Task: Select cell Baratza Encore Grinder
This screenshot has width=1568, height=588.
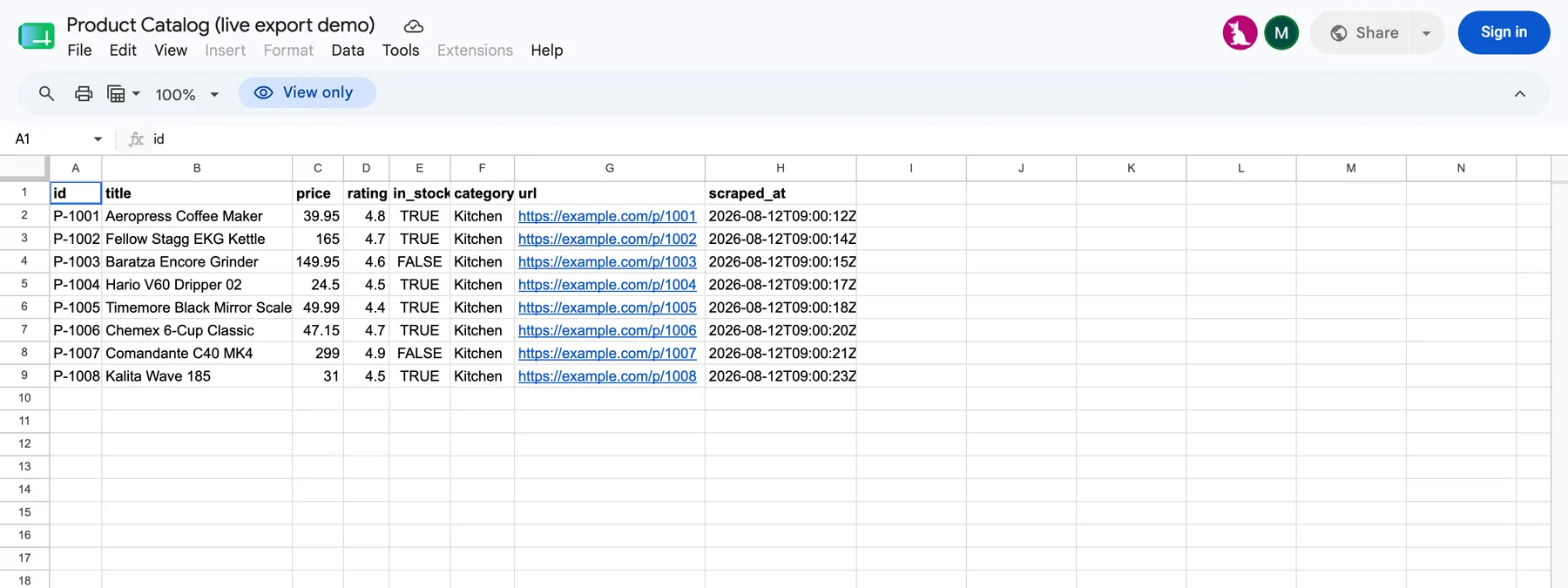Action: tap(197, 261)
